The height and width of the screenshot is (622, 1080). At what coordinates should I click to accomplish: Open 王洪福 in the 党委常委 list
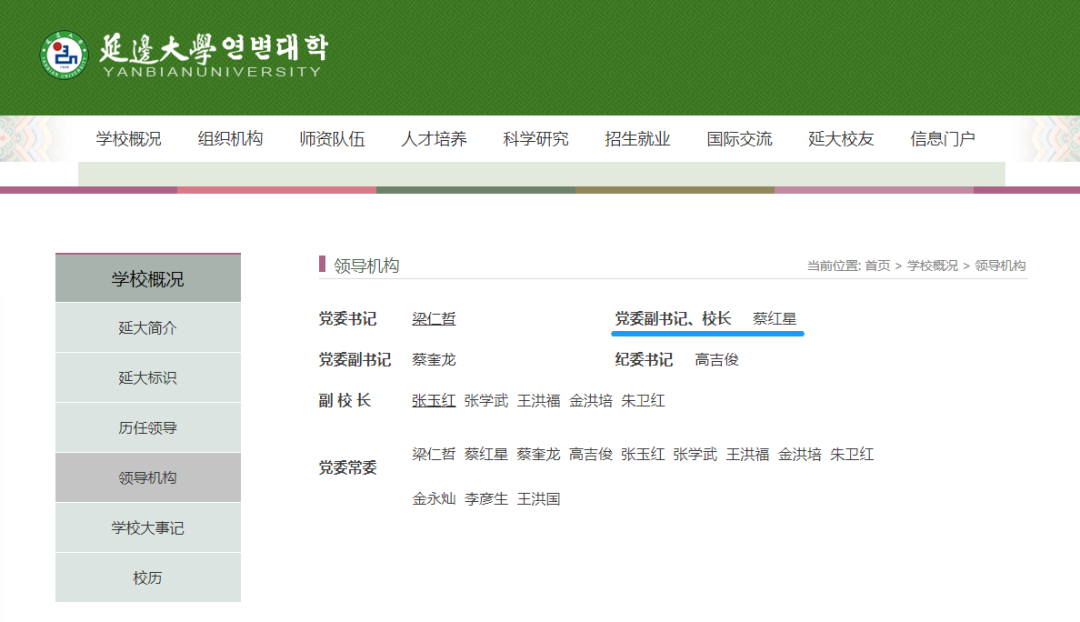(748, 455)
